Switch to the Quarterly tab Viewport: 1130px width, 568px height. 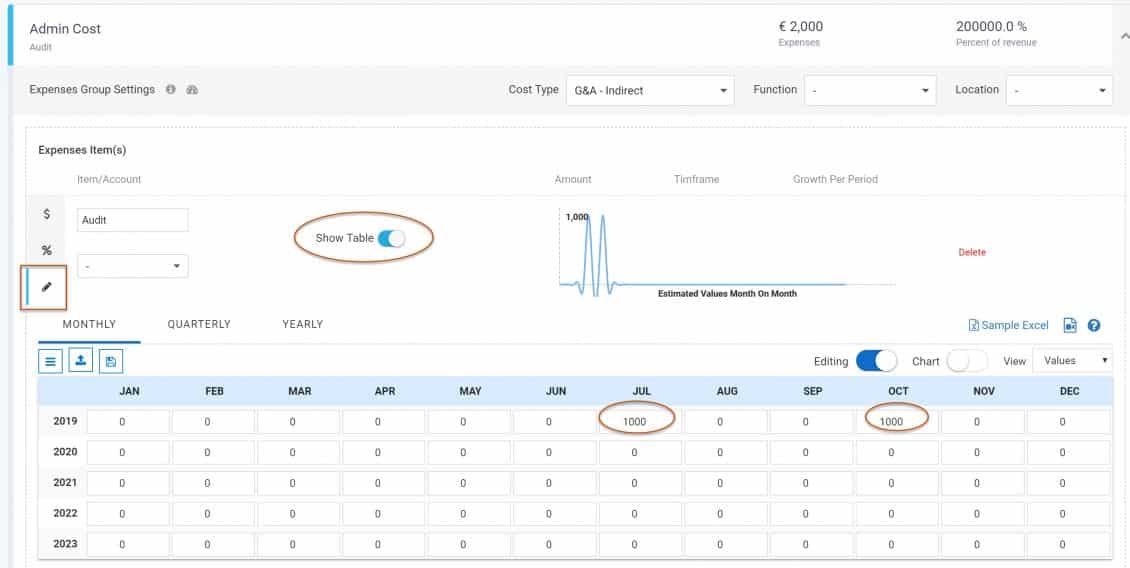[x=199, y=324]
